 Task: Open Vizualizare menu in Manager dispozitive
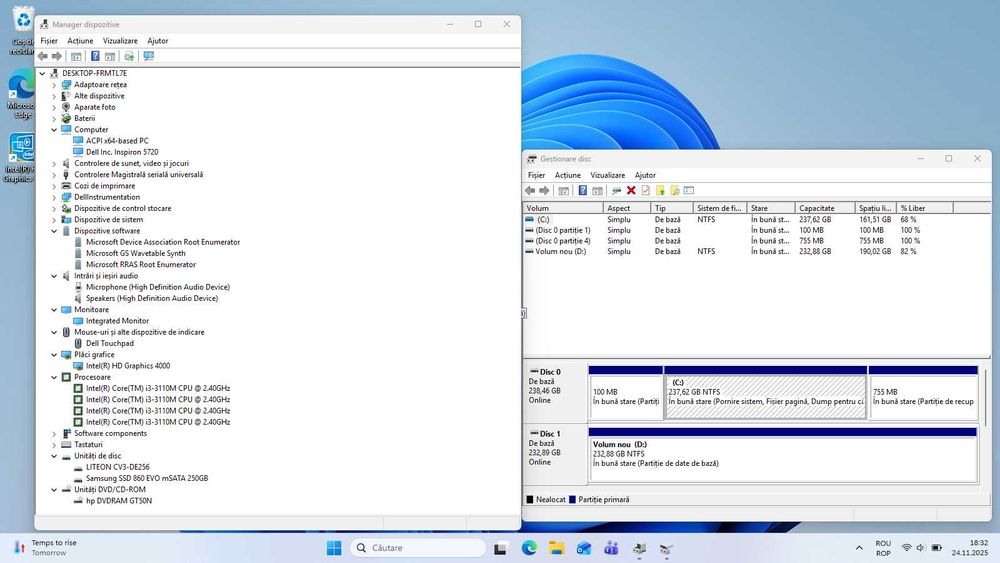point(120,41)
